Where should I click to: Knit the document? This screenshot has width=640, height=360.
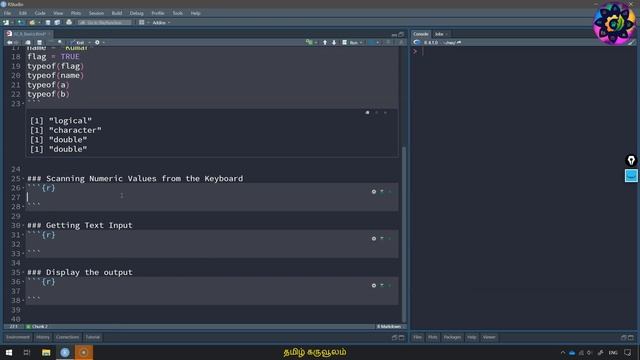(78, 42)
